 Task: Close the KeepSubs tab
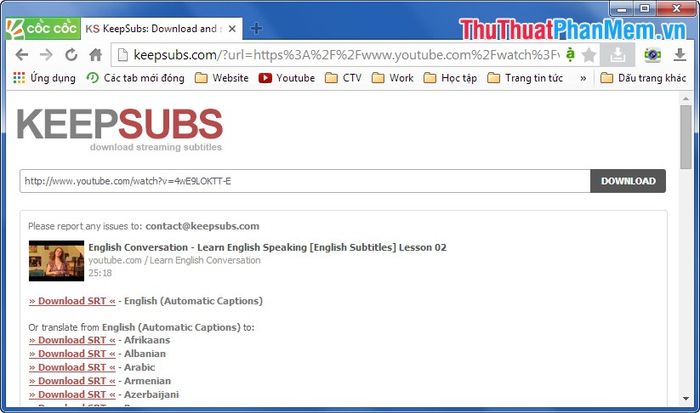pyautogui.click(x=232, y=29)
